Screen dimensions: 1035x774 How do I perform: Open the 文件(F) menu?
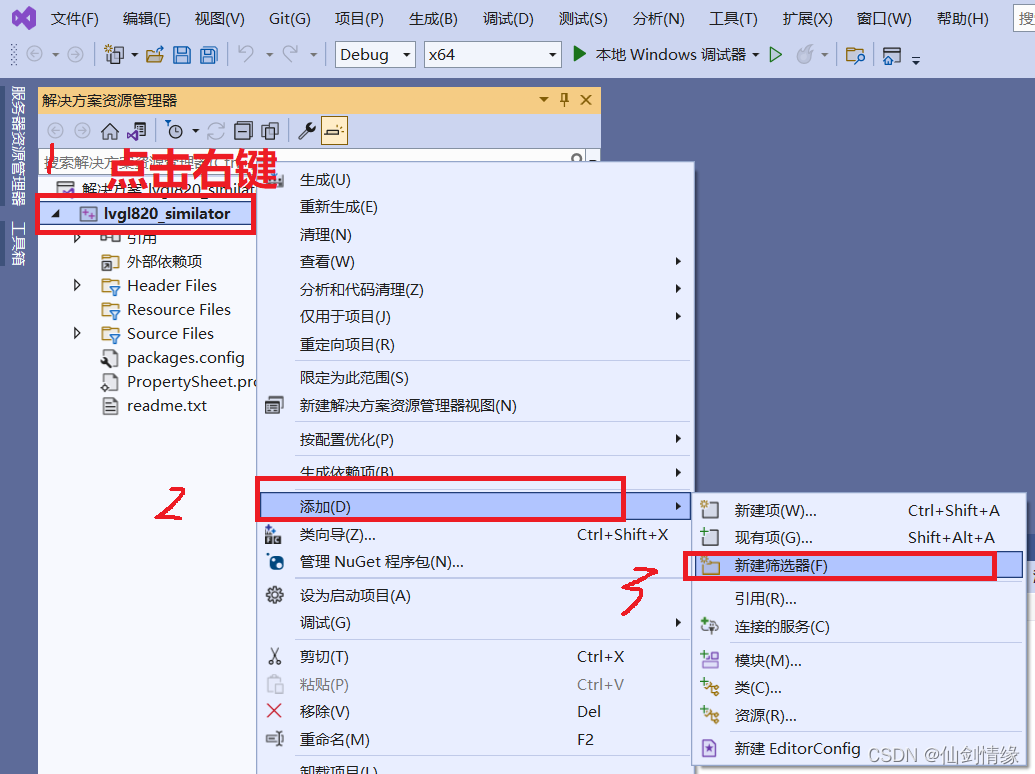75,18
